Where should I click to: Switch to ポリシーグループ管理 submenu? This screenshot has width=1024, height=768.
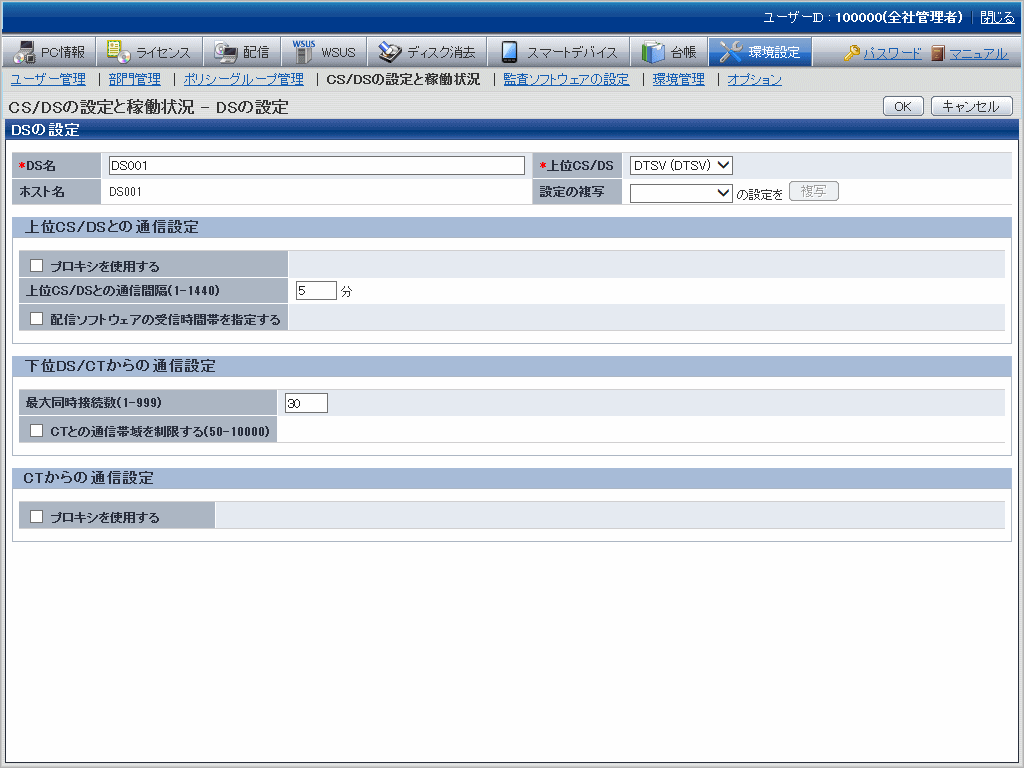pos(243,79)
